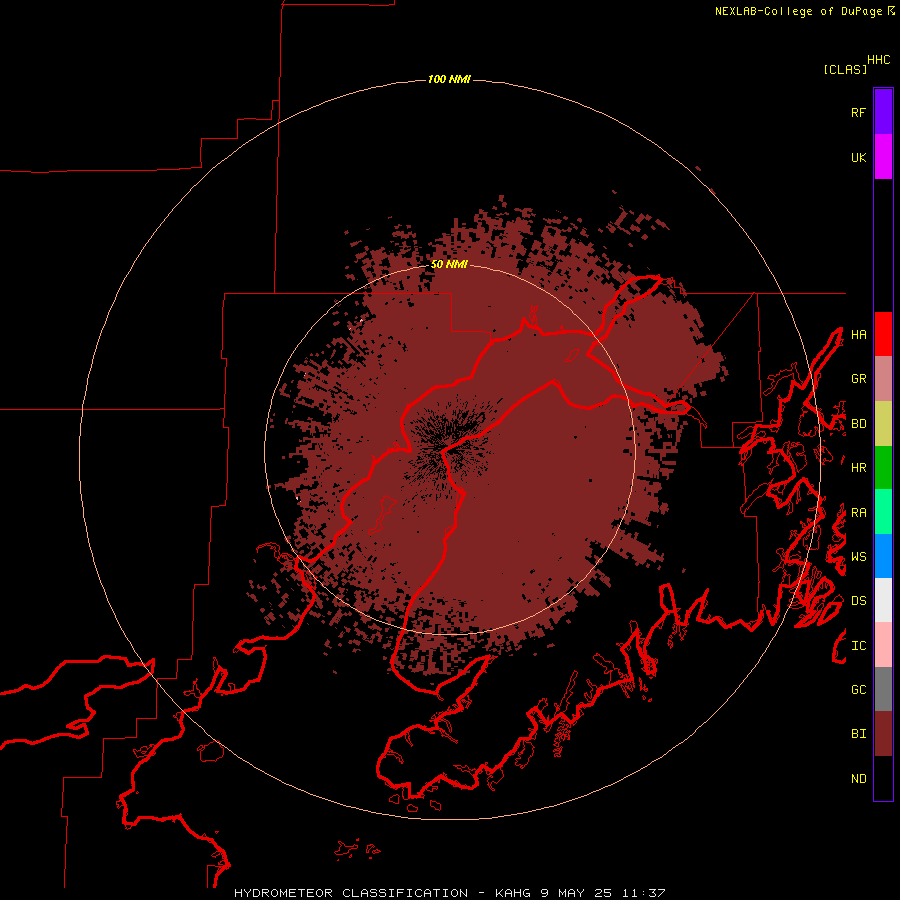Viewport: 900px width, 900px height.
Task: Click the HA legend label
Action: (x=858, y=334)
